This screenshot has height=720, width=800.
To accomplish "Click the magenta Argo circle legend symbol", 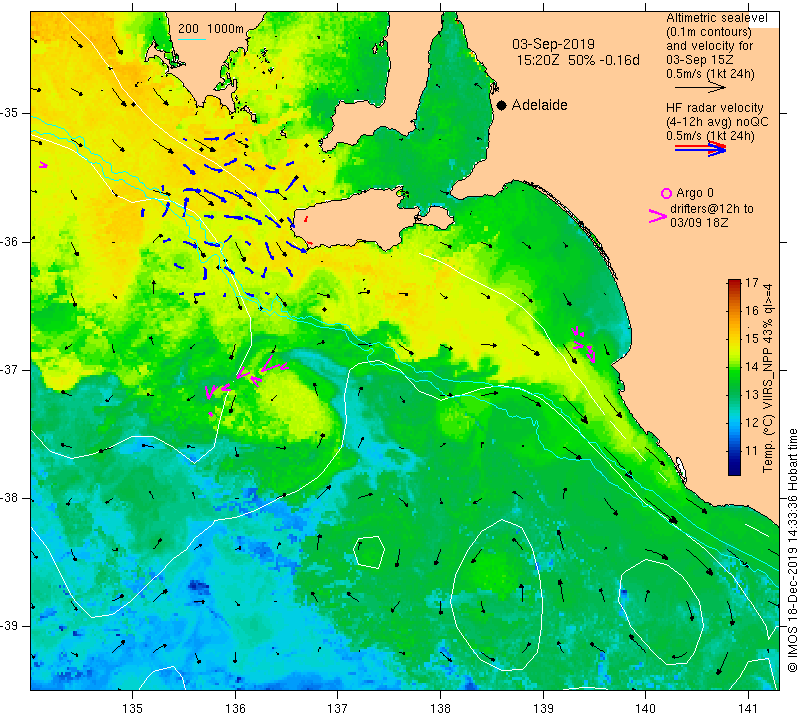I will coord(666,193).
